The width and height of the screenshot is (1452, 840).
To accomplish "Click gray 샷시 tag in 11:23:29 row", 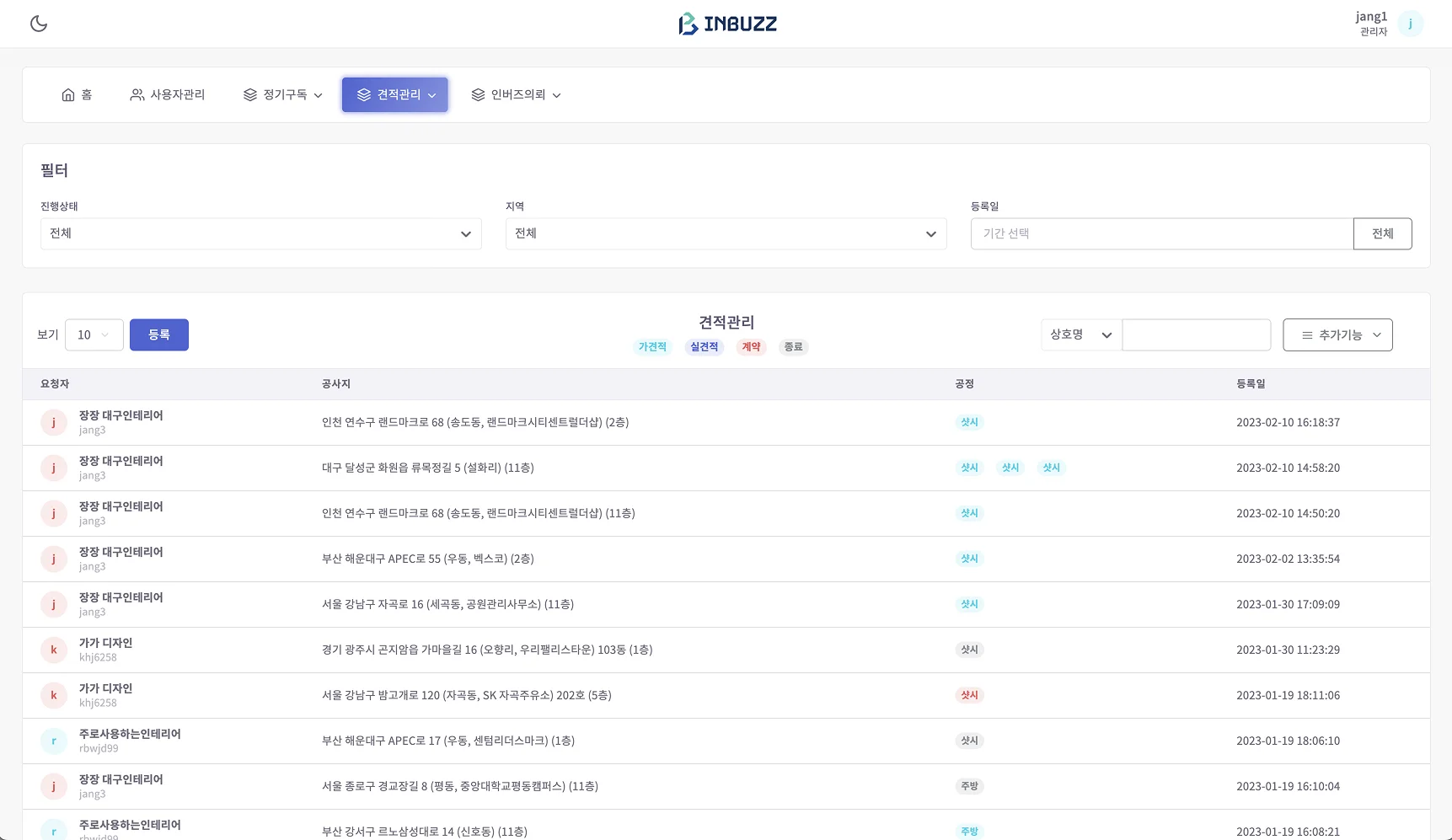I will tap(970, 650).
